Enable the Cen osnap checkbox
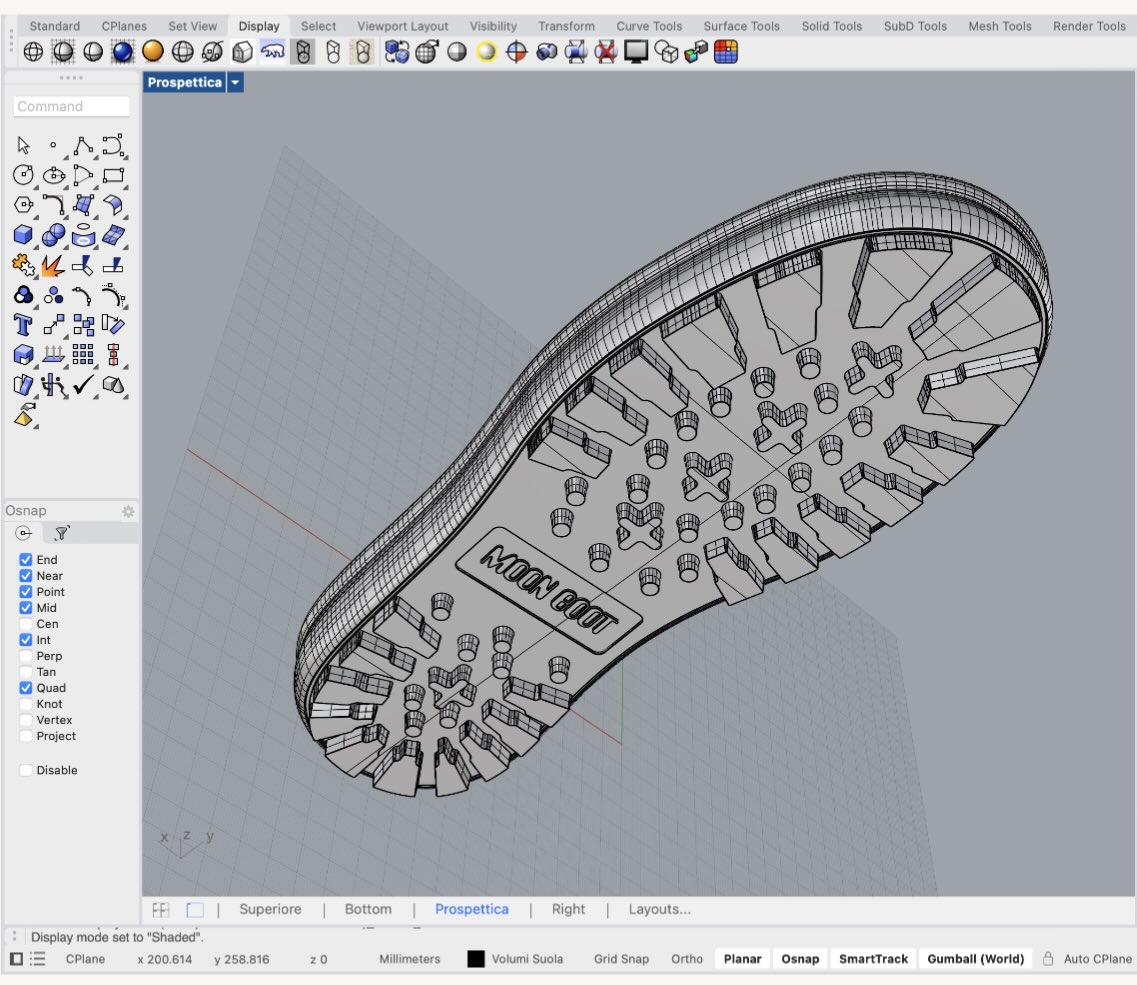1137x985 pixels. pos(25,623)
